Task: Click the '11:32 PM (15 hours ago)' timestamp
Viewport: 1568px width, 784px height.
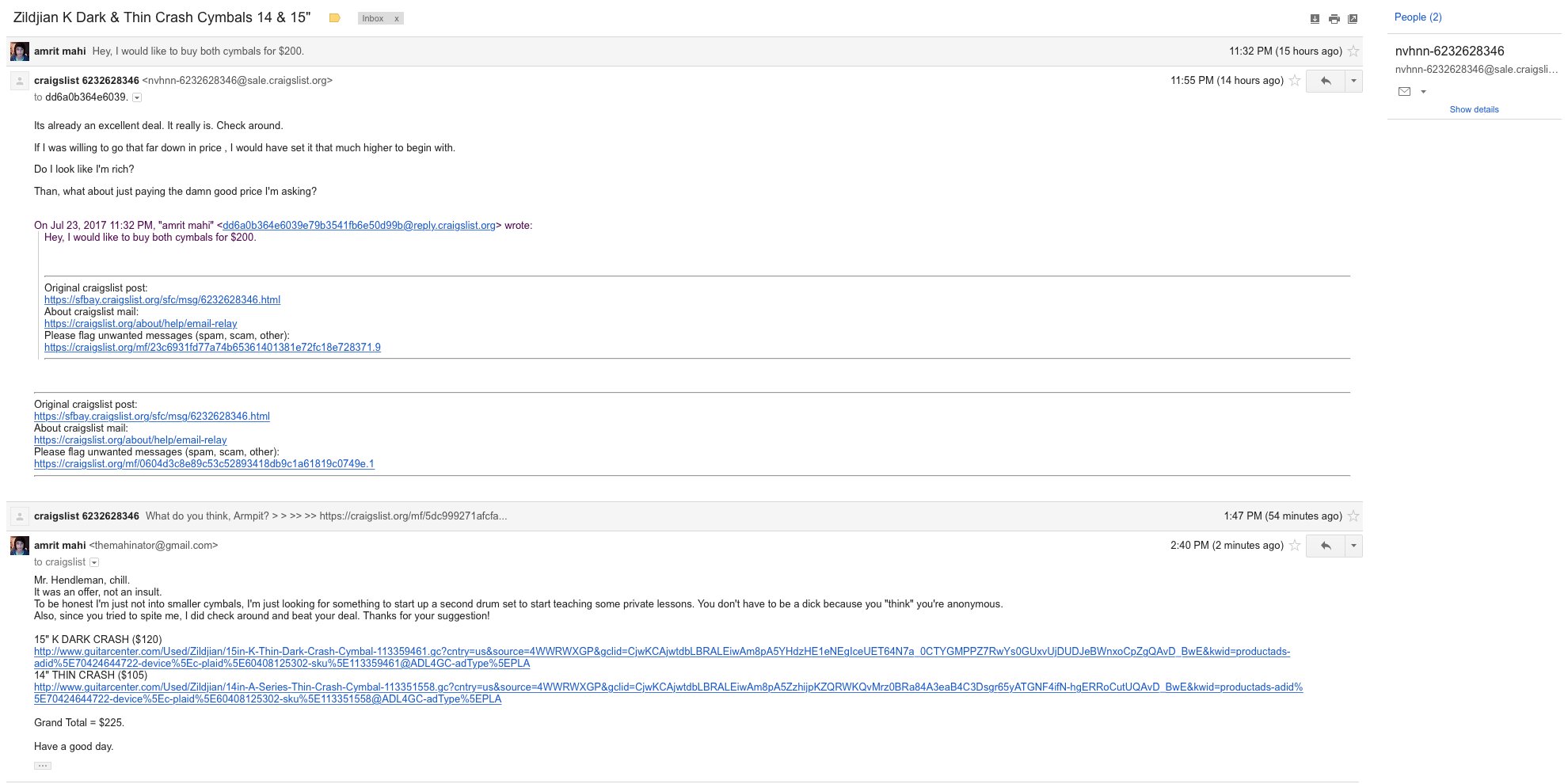Action: [x=1285, y=51]
